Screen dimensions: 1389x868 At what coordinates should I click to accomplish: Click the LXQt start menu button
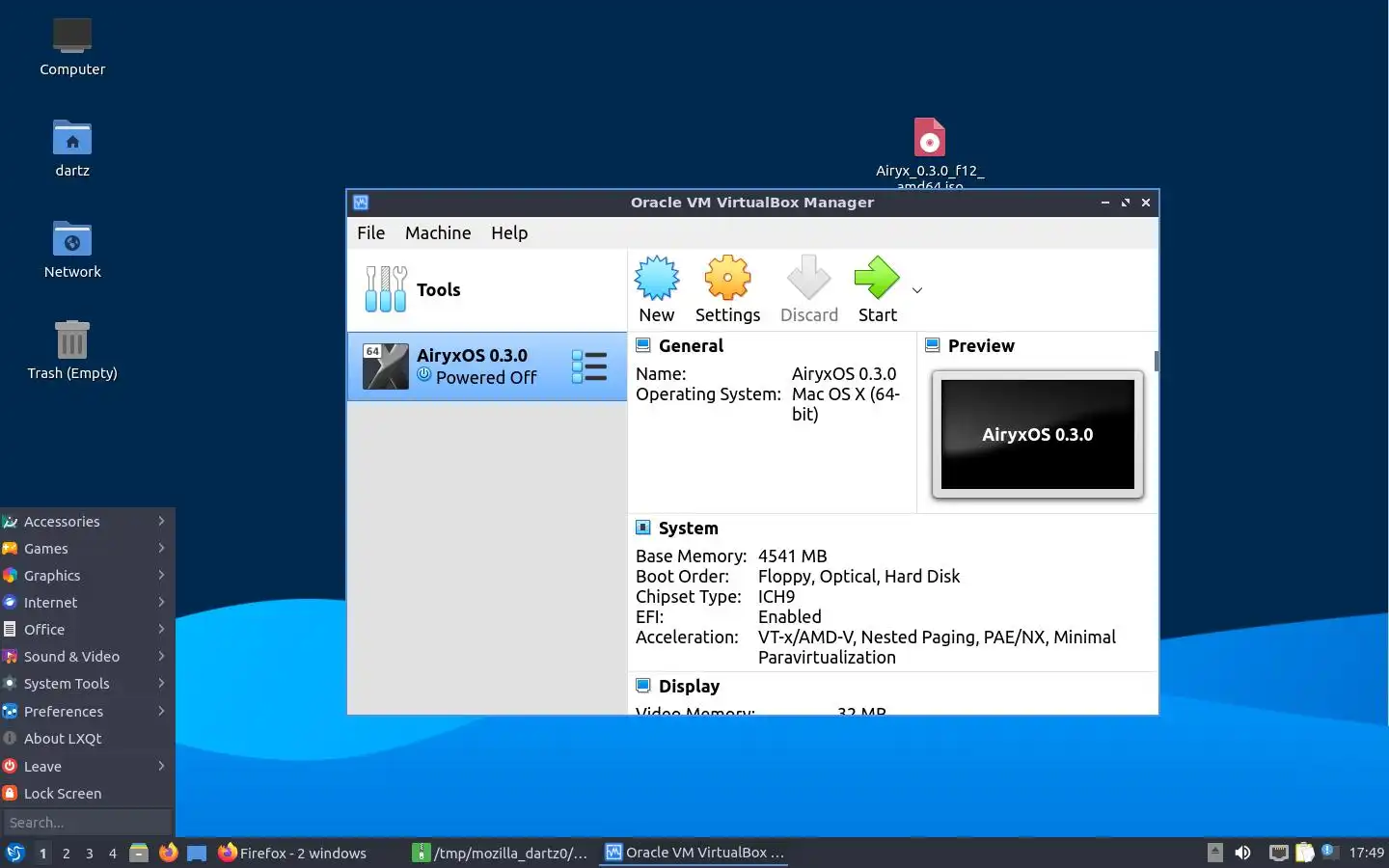14,853
